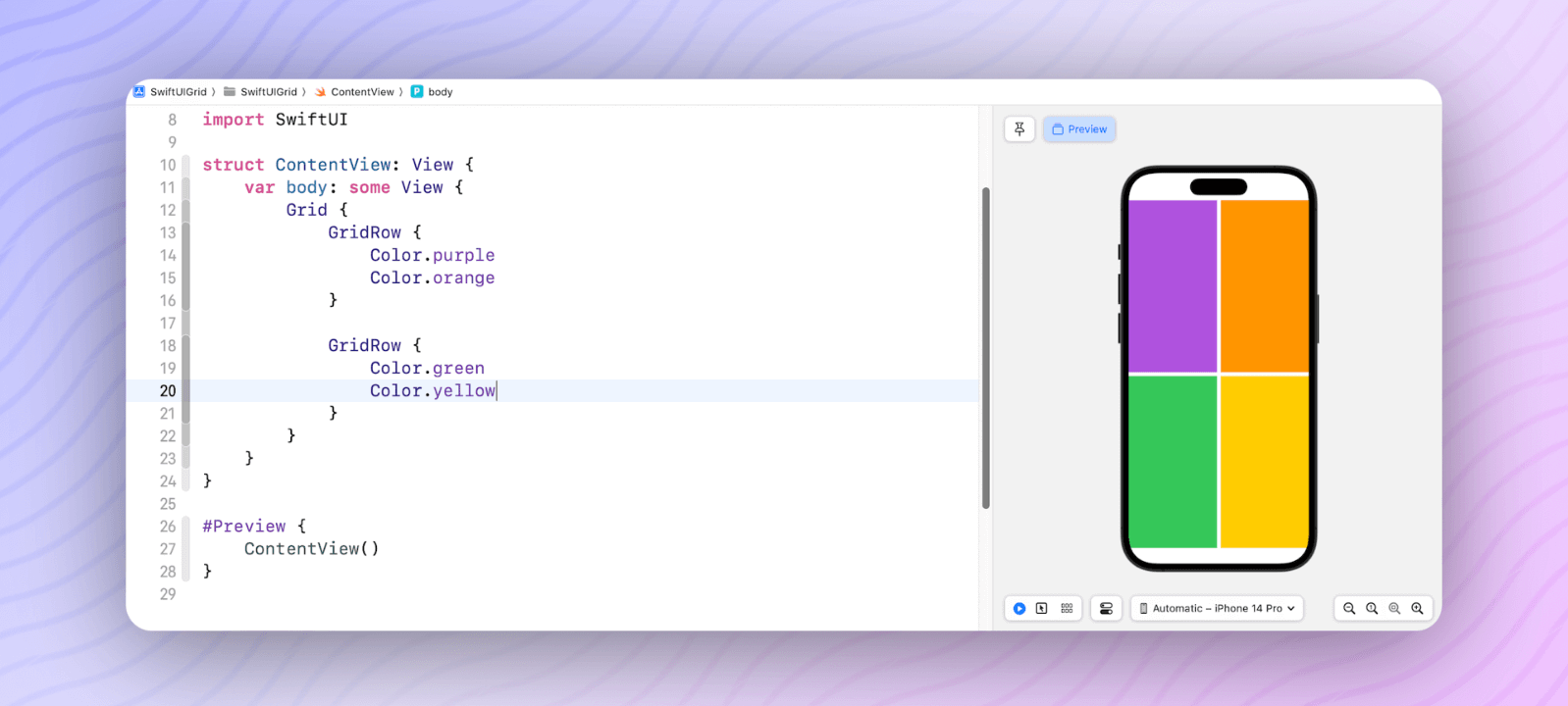
Task: Zoom out the canvas preview
Action: [x=1349, y=609]
